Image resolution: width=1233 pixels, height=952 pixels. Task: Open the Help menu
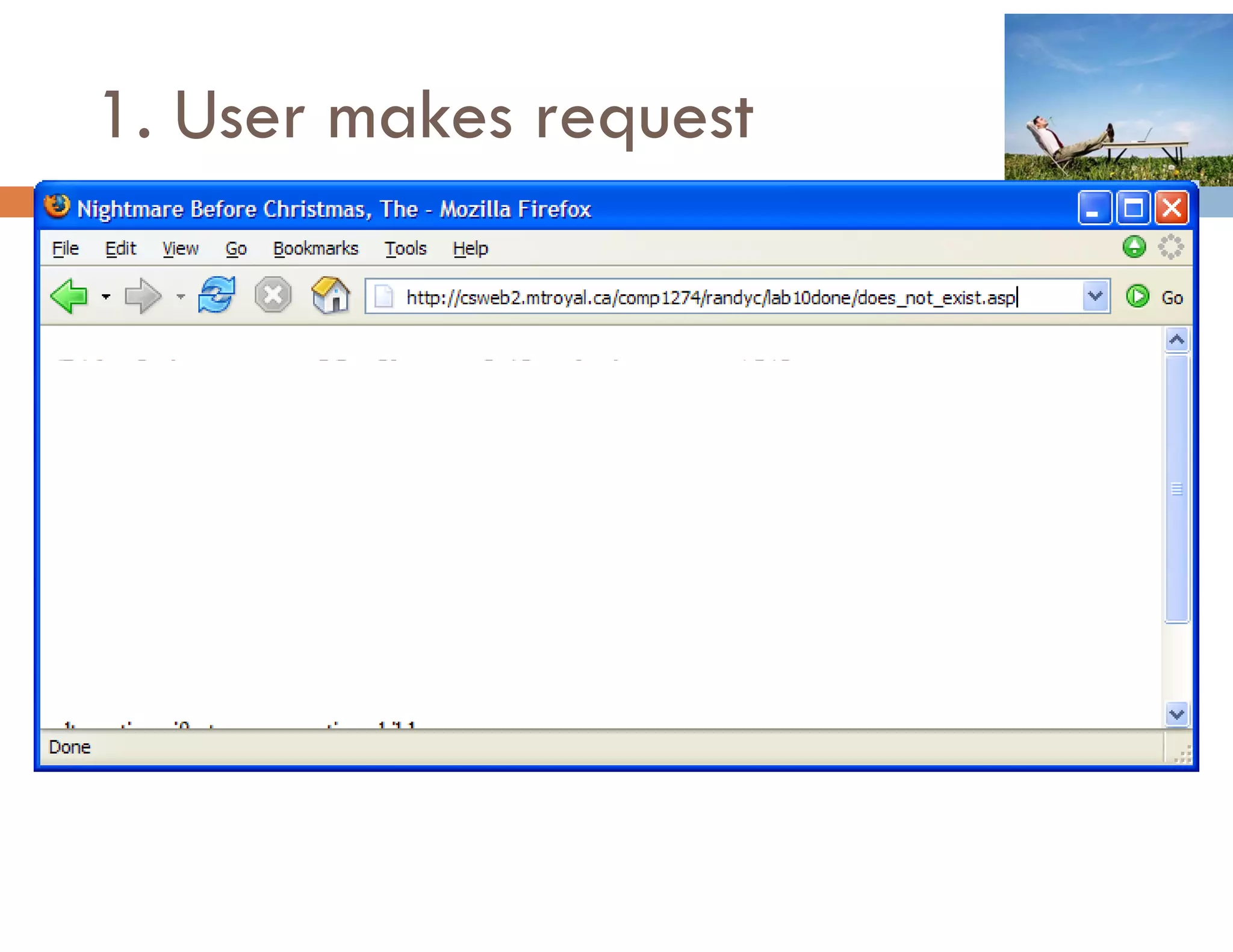pyautogui.click(x=470, y=249)
